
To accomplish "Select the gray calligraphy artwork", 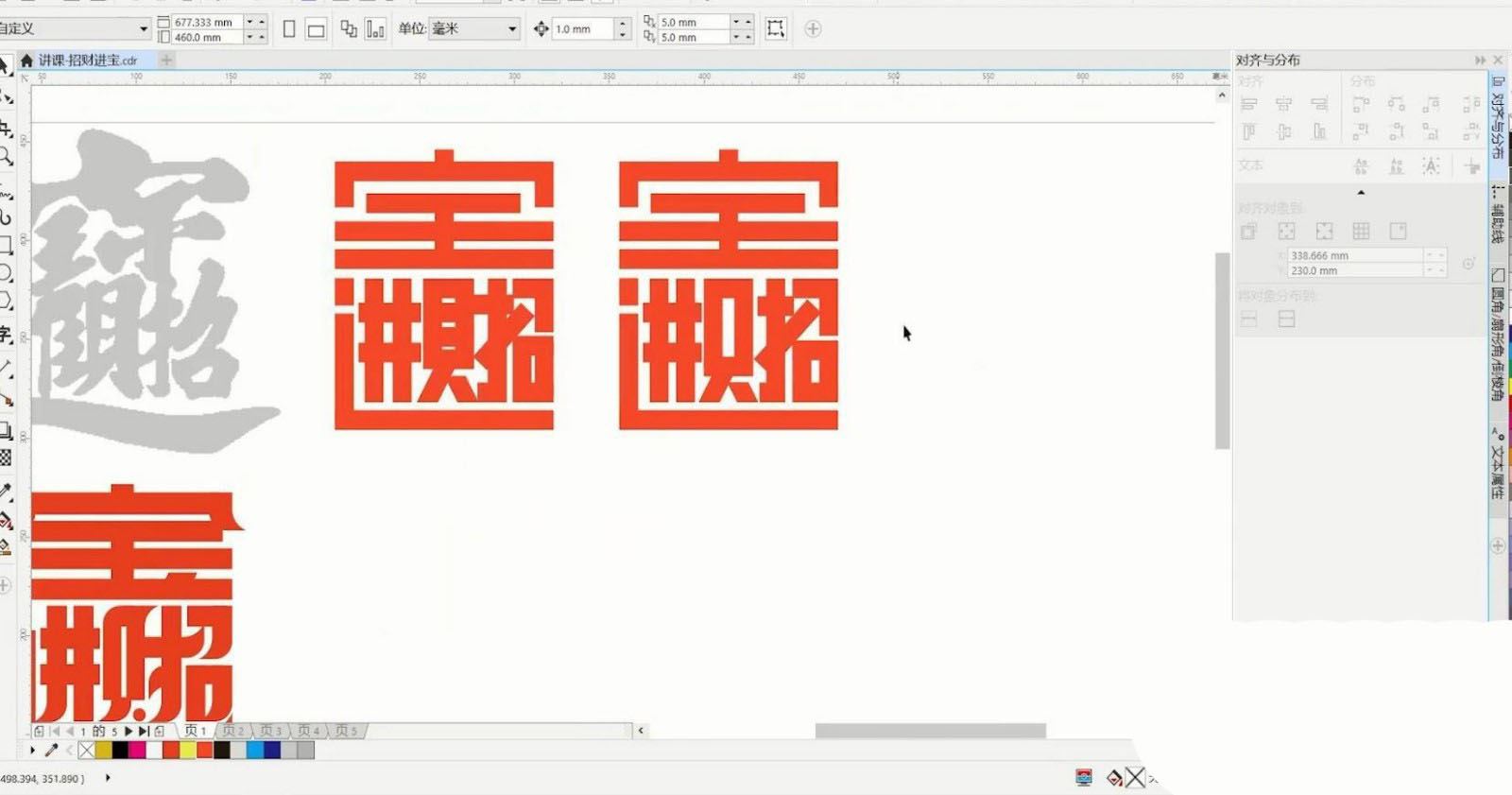I will click(x=157, y=291).
